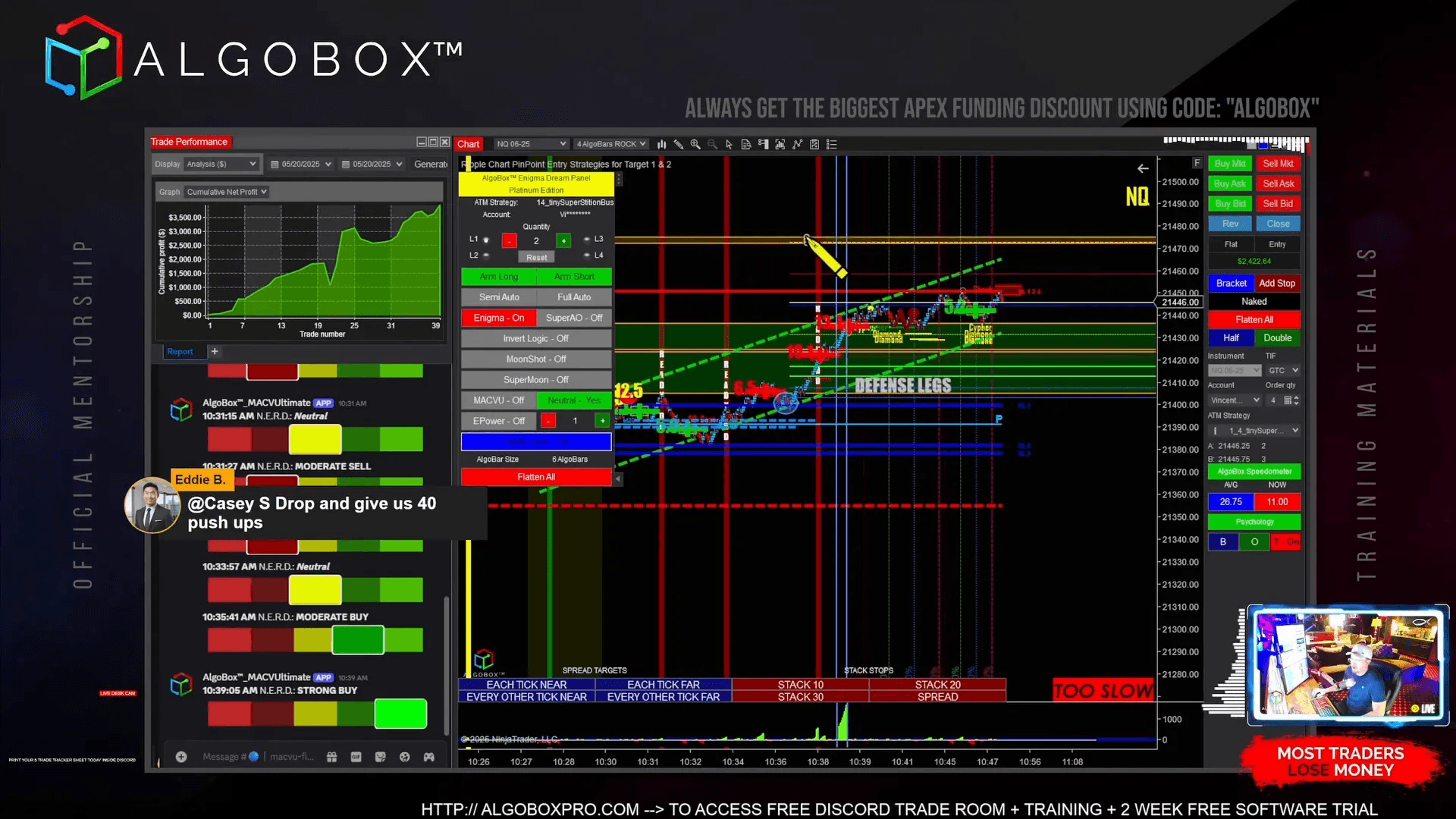Open the Cumulative Net Profit graph dropdown
1456x819 pixels.
pos(227,192)
